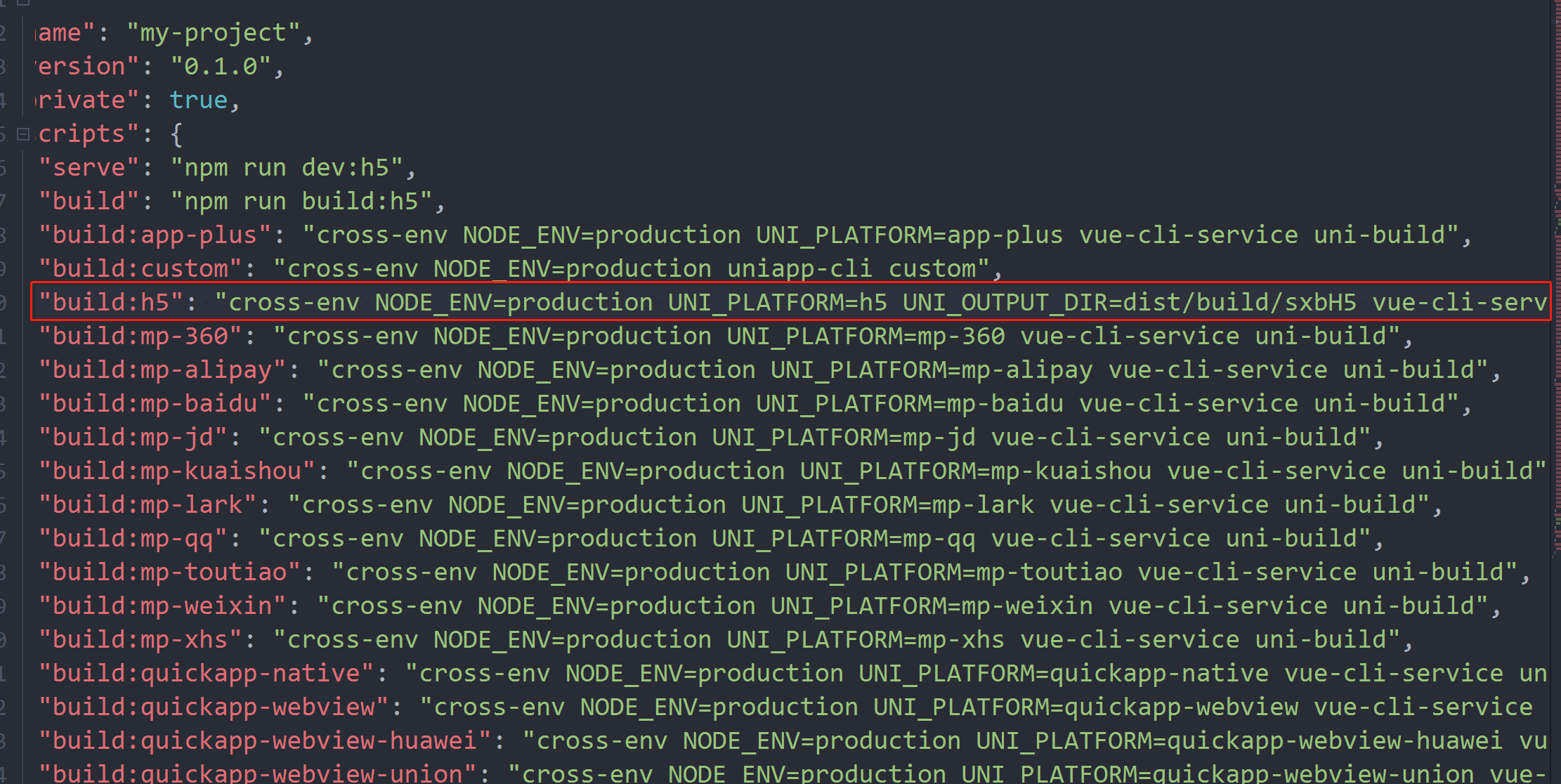The height and width of the screenshot is (784, 1561).
Task: Click the "build:mp-baidu" script key
Action: pos(155,404)
